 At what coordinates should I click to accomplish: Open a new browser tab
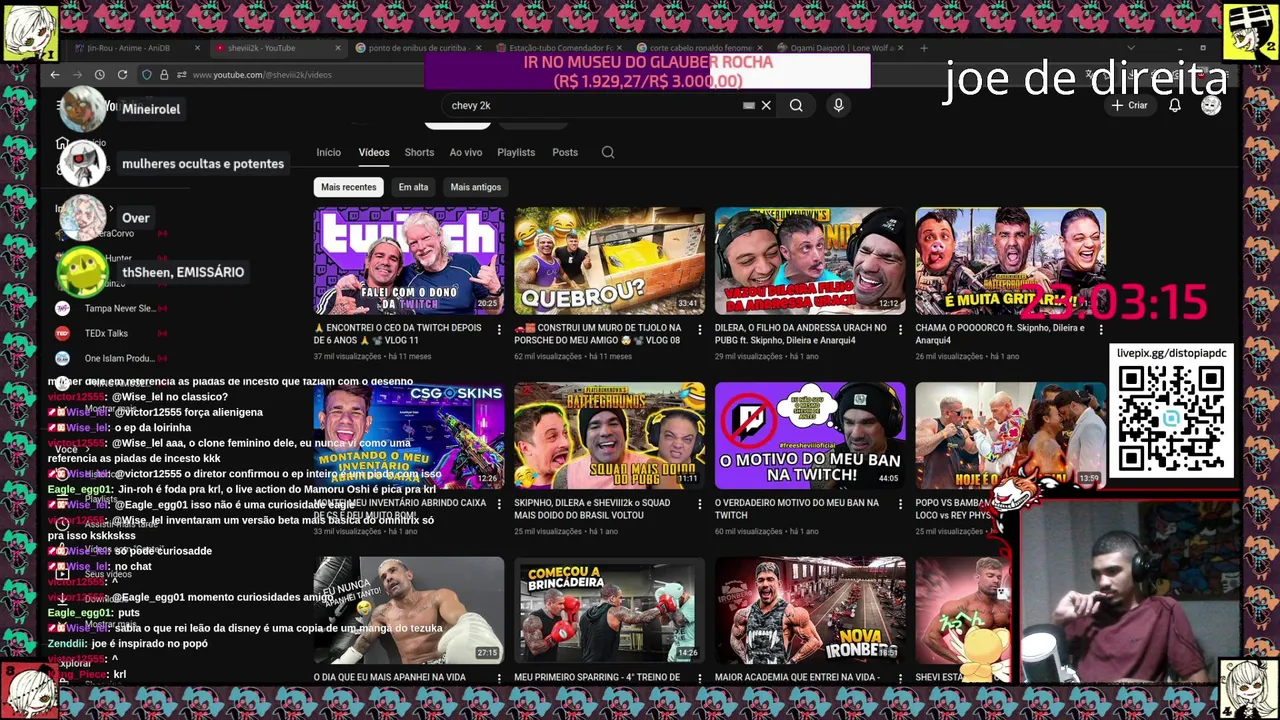pos(923,48)
